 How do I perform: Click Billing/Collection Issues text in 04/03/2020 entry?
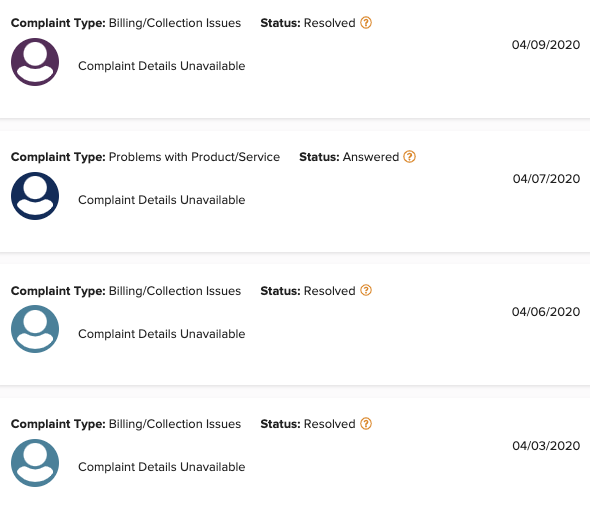[x=175, y=424]
